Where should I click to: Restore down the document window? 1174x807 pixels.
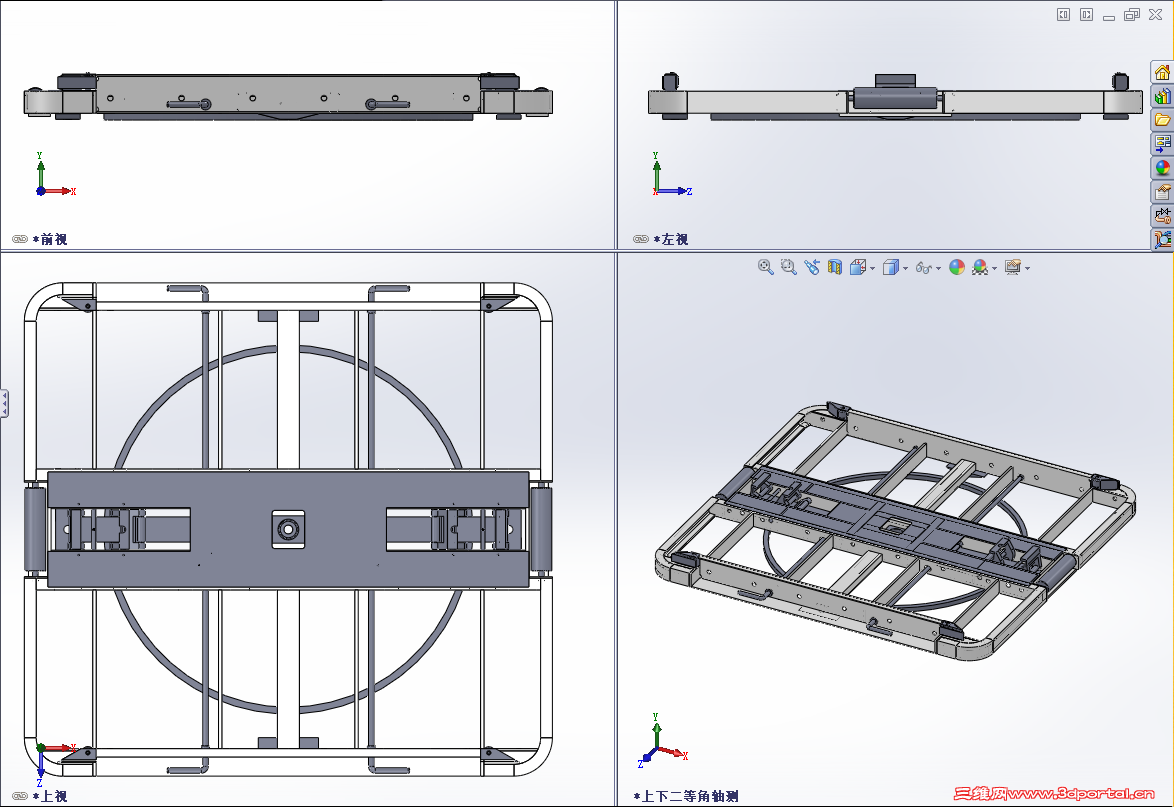pos(1132,14)
